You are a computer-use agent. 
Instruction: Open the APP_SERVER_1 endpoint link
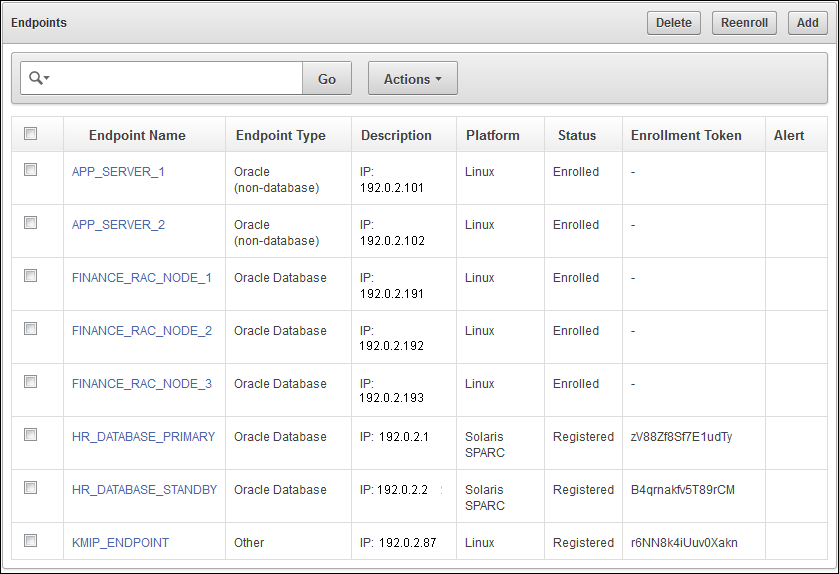click(x=118, y=172)
